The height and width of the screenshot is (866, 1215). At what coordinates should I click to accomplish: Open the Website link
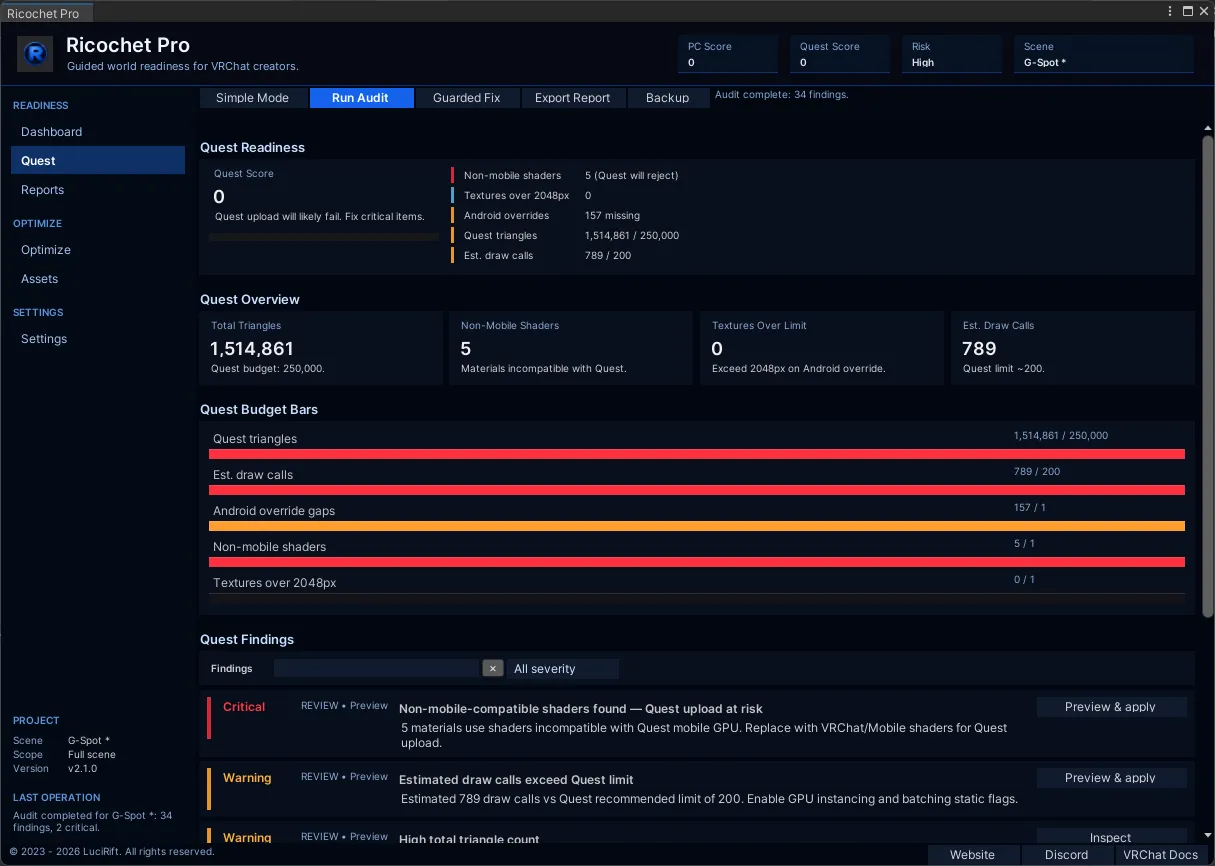point(973,855)
